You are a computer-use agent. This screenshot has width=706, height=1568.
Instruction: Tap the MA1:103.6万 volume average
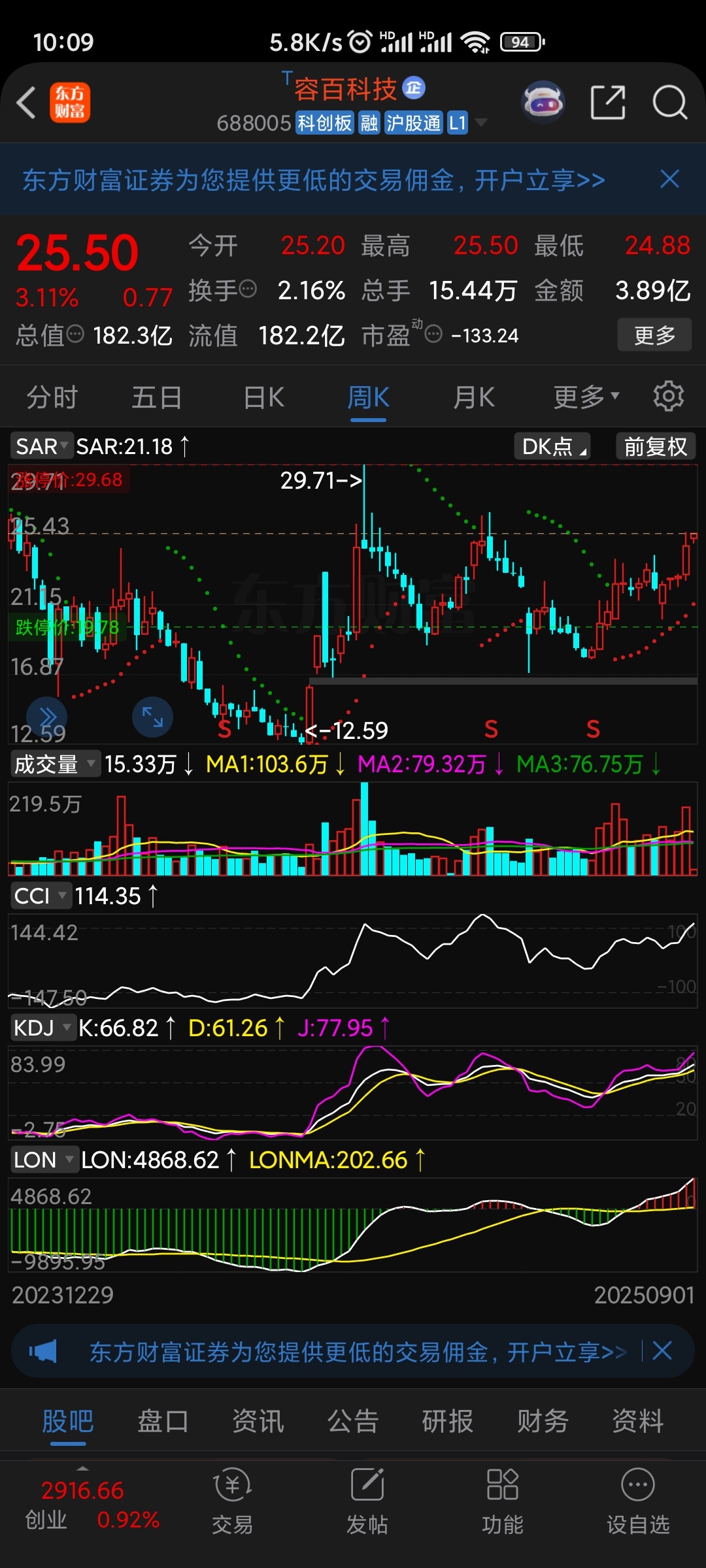pyautogui.click(x=267, y=764)
